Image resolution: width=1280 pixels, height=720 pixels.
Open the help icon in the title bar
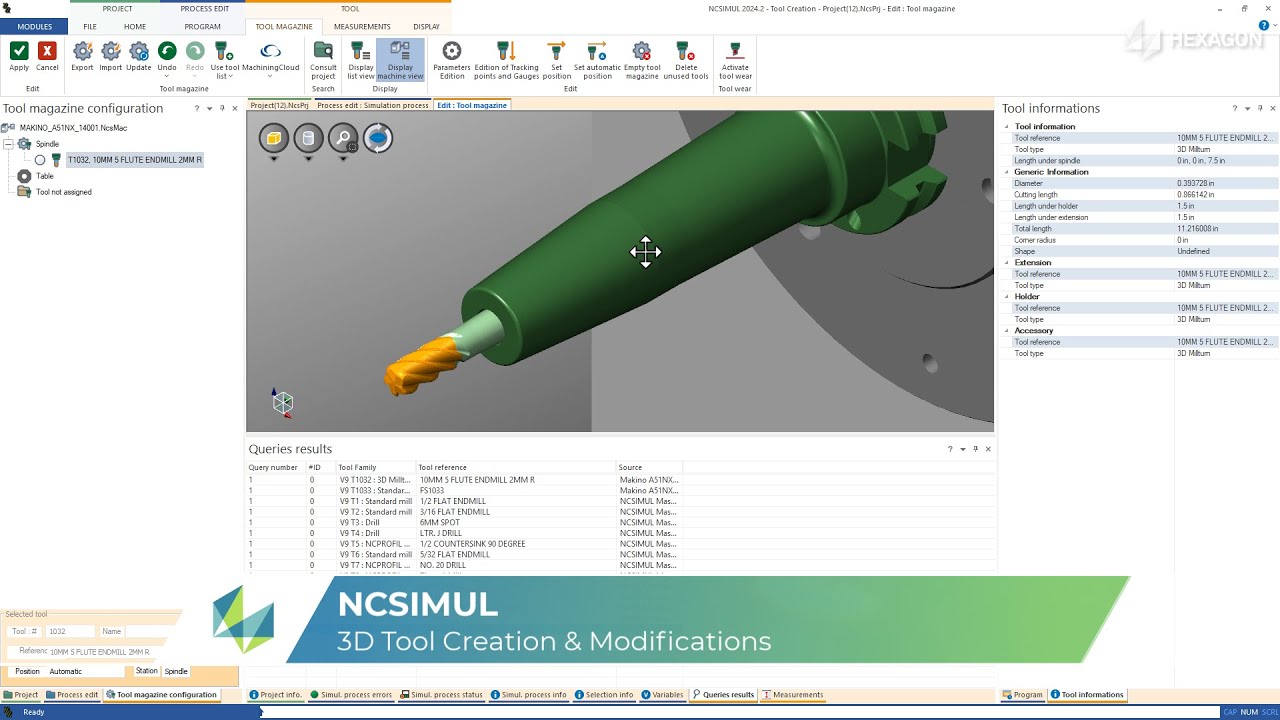[x=1264, y=26]
